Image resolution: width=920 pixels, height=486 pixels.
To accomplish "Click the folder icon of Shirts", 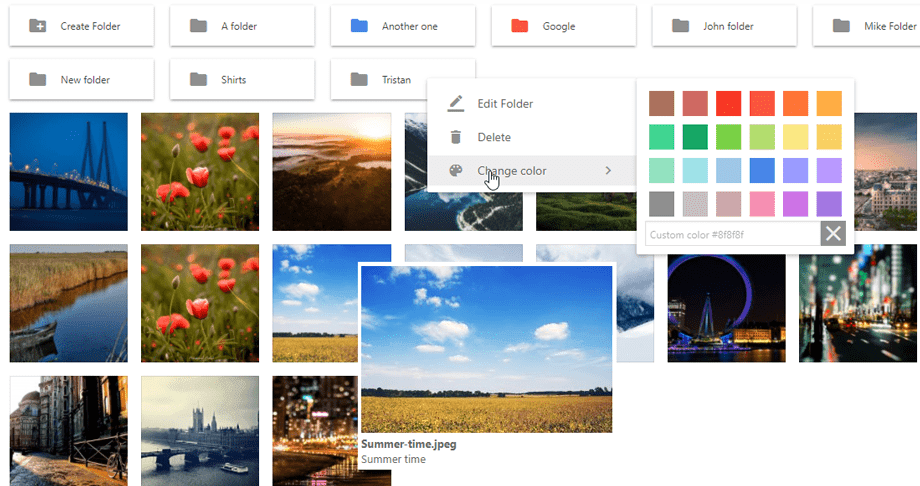I will [x=198, y=79].
